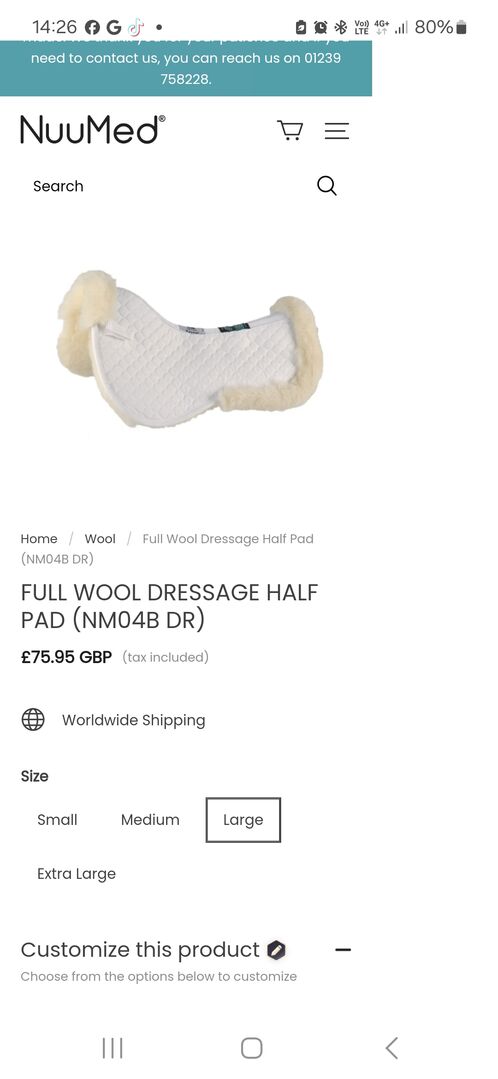Choose the Large size option
Image resolution: width=498 pixels, height=1079 pixels.
coord(243,820)
